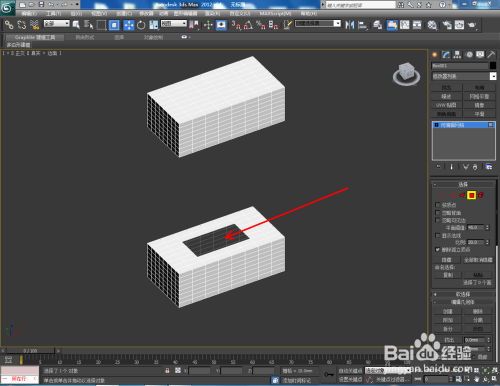This screenshot has height=386, width=500.
Task: Choose the Rectangular Selection Region tool
Action: pos(101,25)
